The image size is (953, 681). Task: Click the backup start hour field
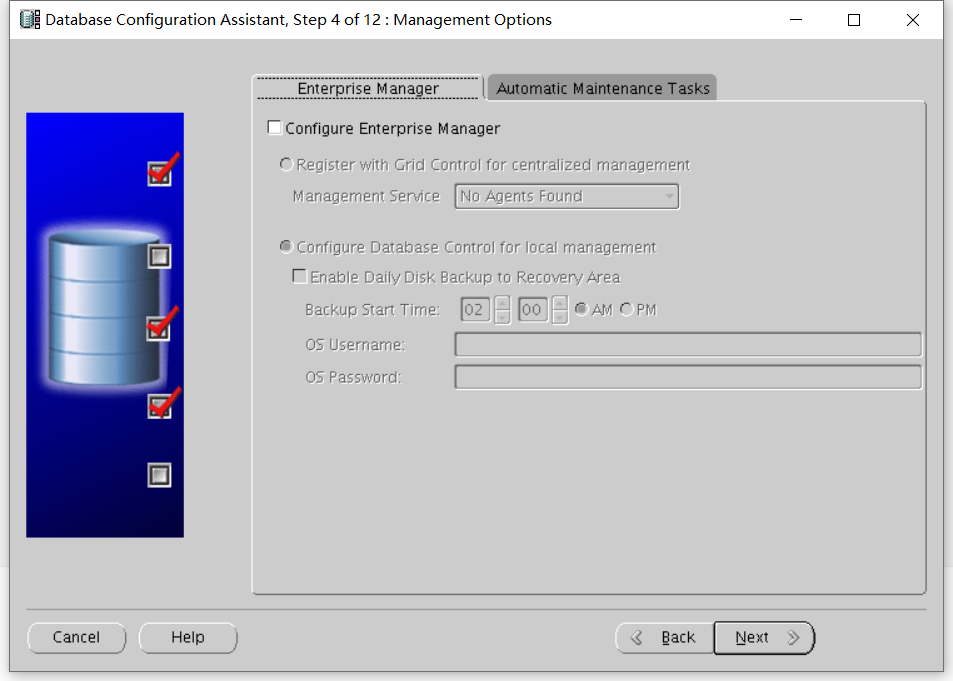pyautogui.click(x=475, y=310)
